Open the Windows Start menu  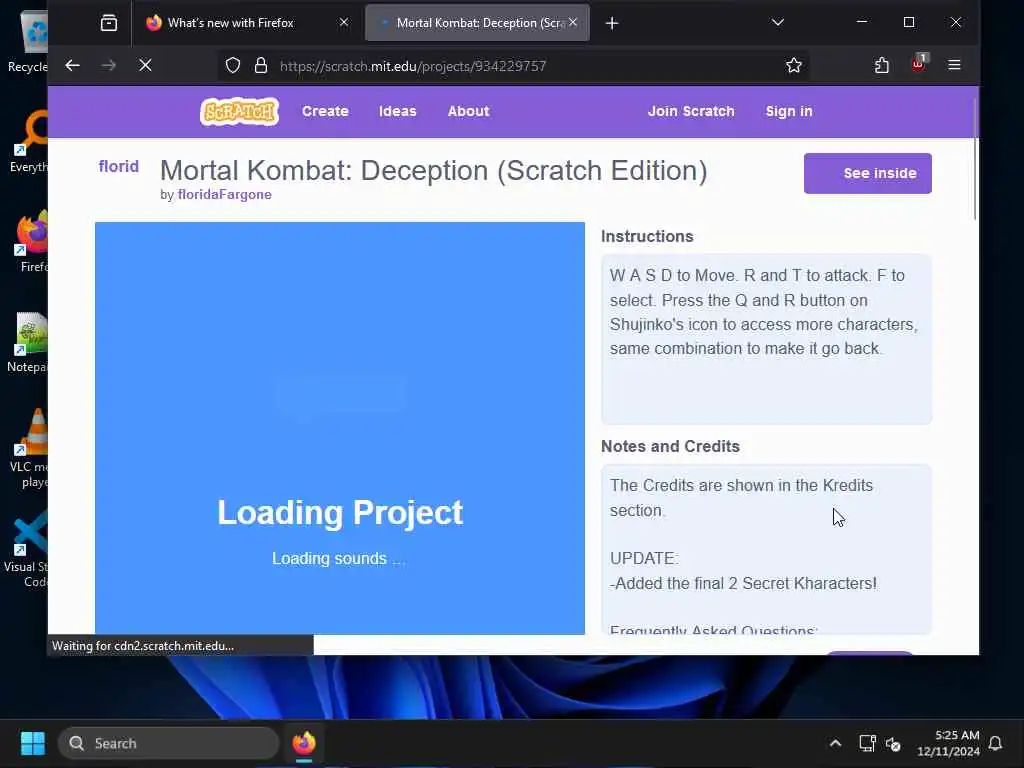click(x=33, y=743)
